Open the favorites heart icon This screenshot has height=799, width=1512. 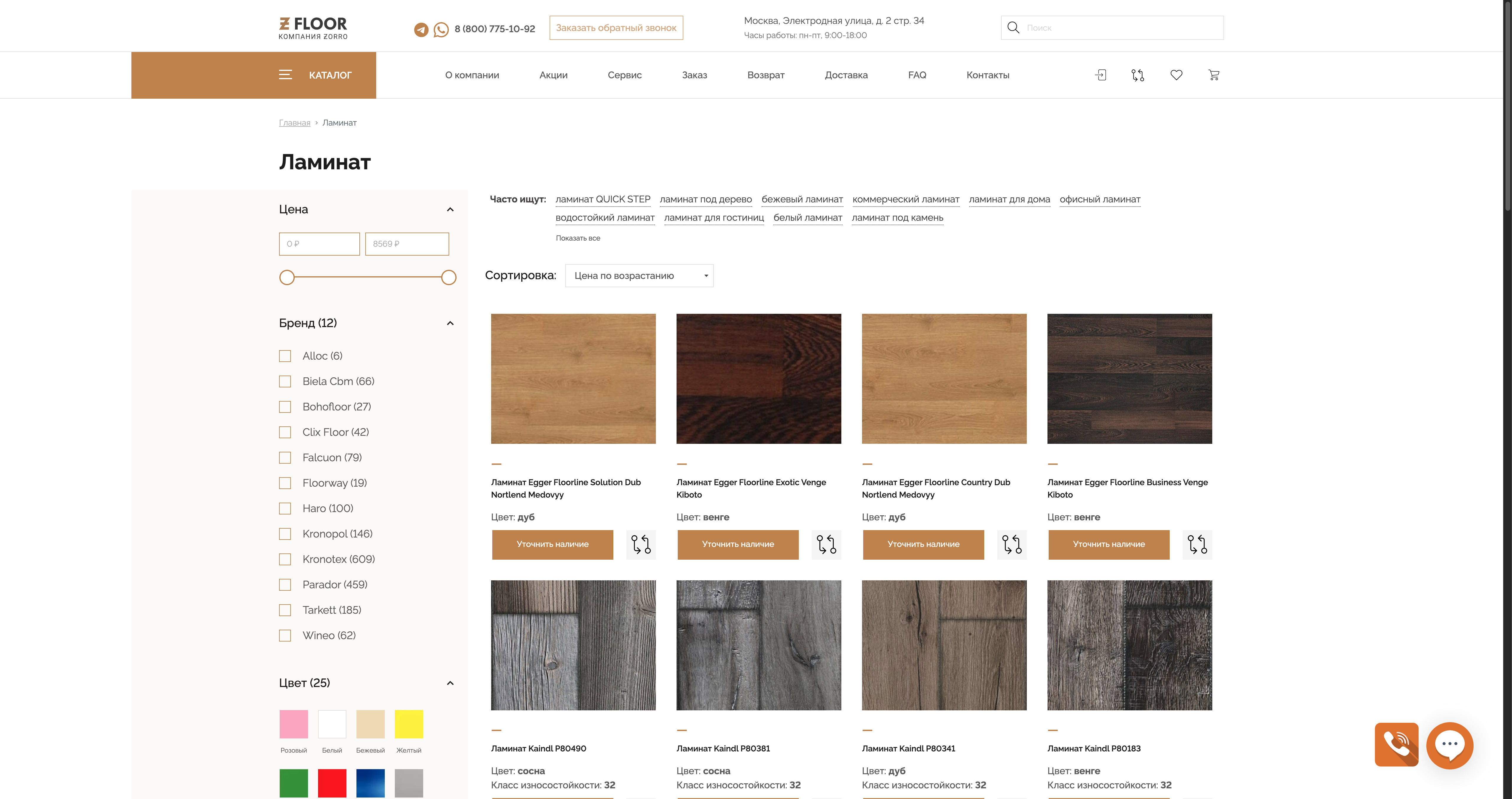(x=1176, y=75)
